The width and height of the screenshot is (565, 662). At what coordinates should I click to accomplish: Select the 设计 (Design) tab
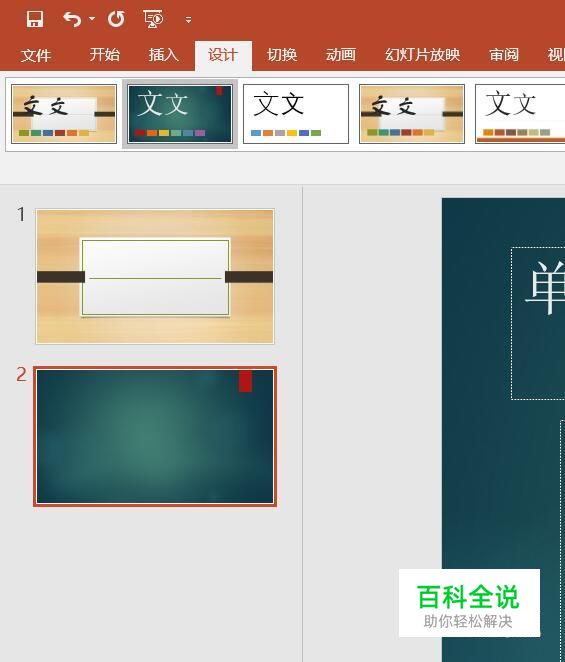click(223, 55)
